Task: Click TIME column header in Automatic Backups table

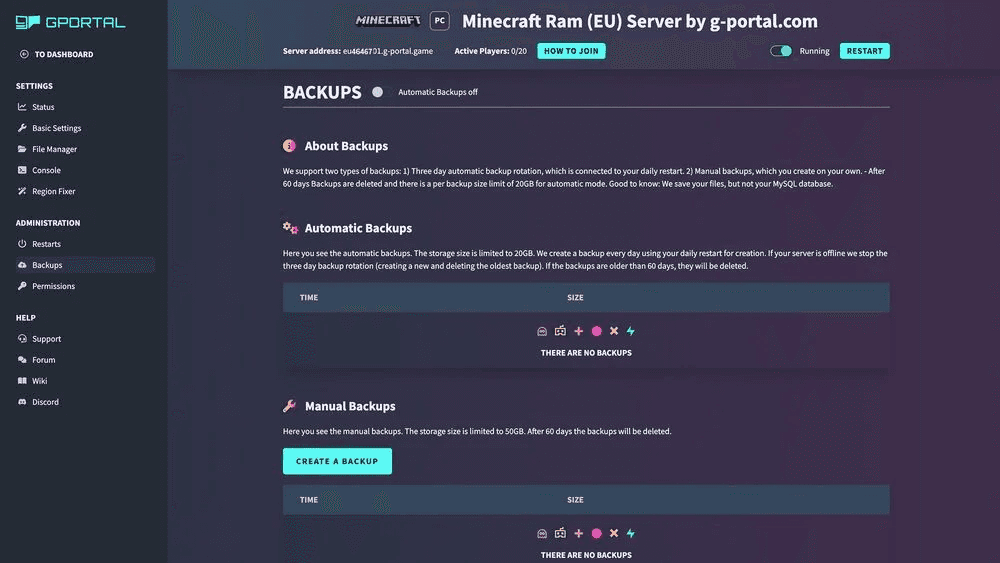Action: click(309, 297)
